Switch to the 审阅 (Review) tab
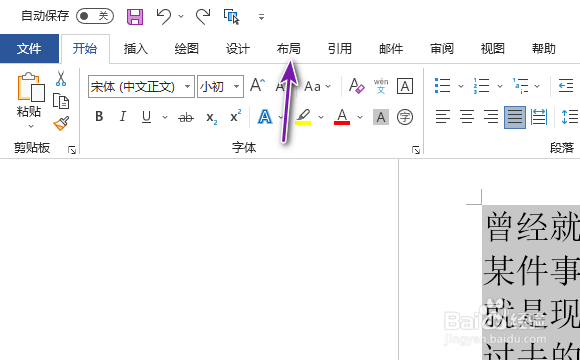Image resolution: width=580 pixels, height=360 pixels. tap(442, 48)
